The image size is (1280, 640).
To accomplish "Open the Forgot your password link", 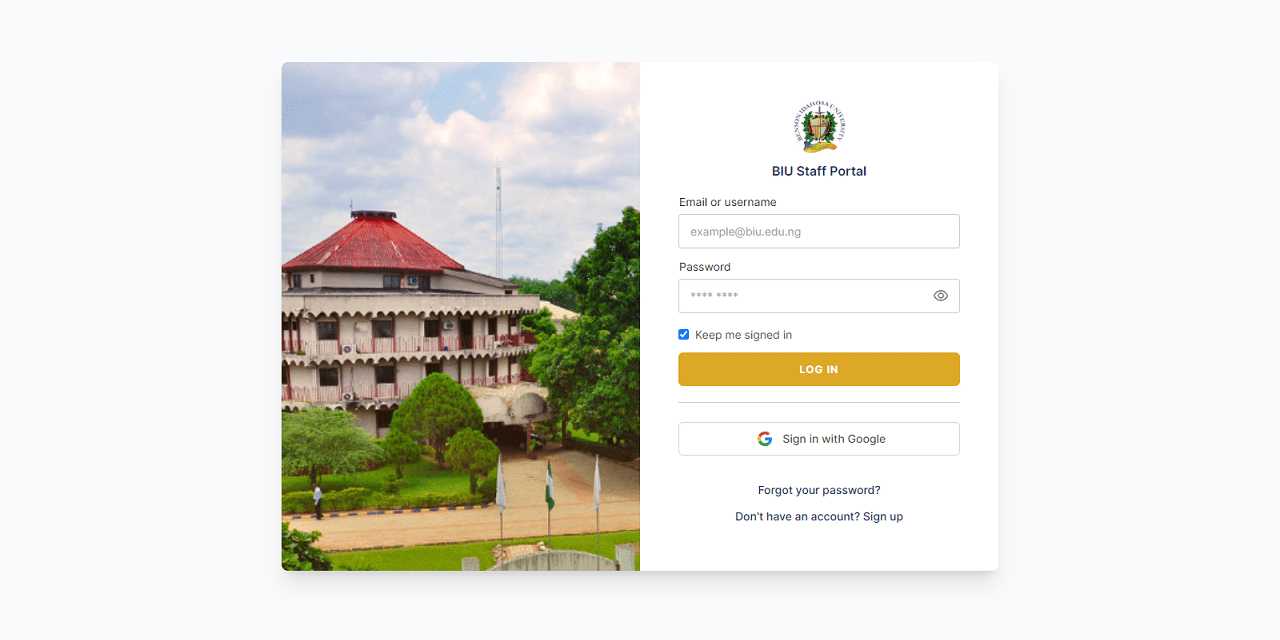I will 819,490.
